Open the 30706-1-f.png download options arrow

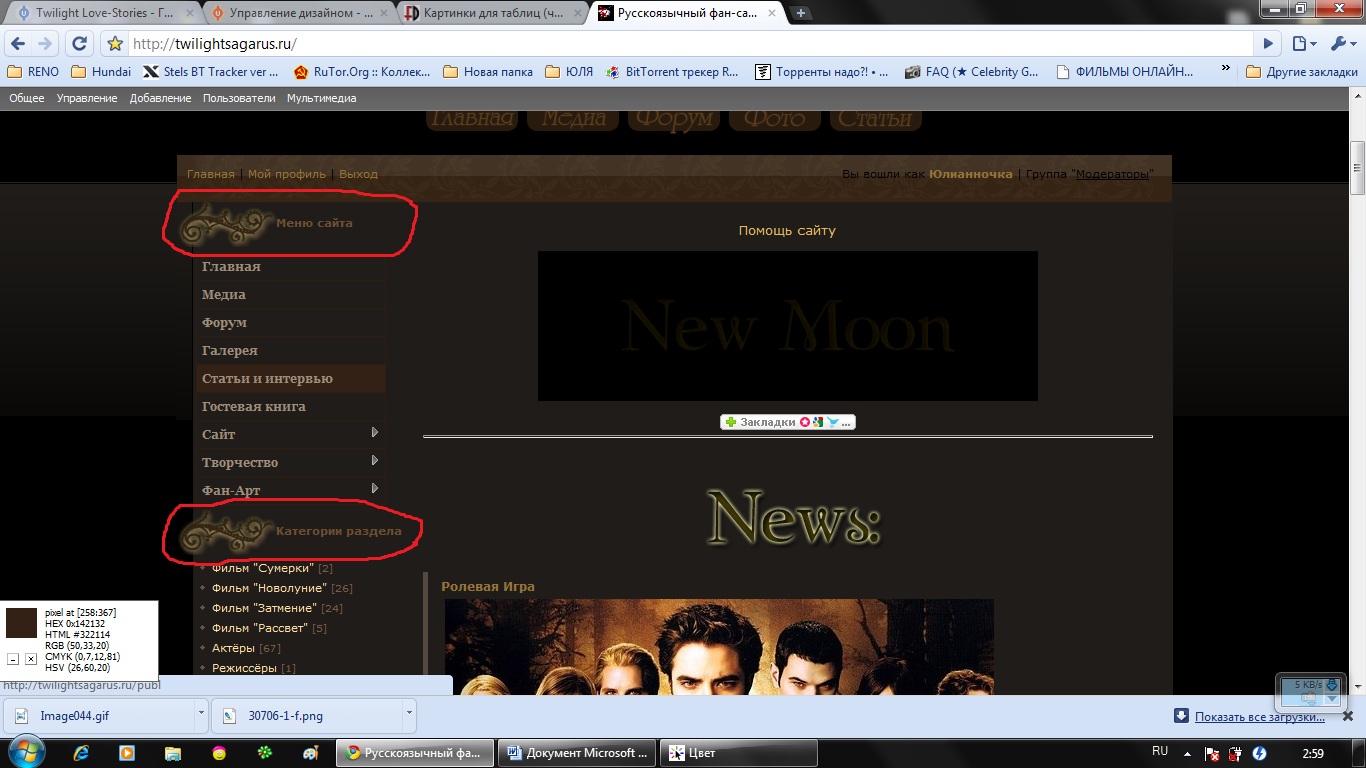409,715
